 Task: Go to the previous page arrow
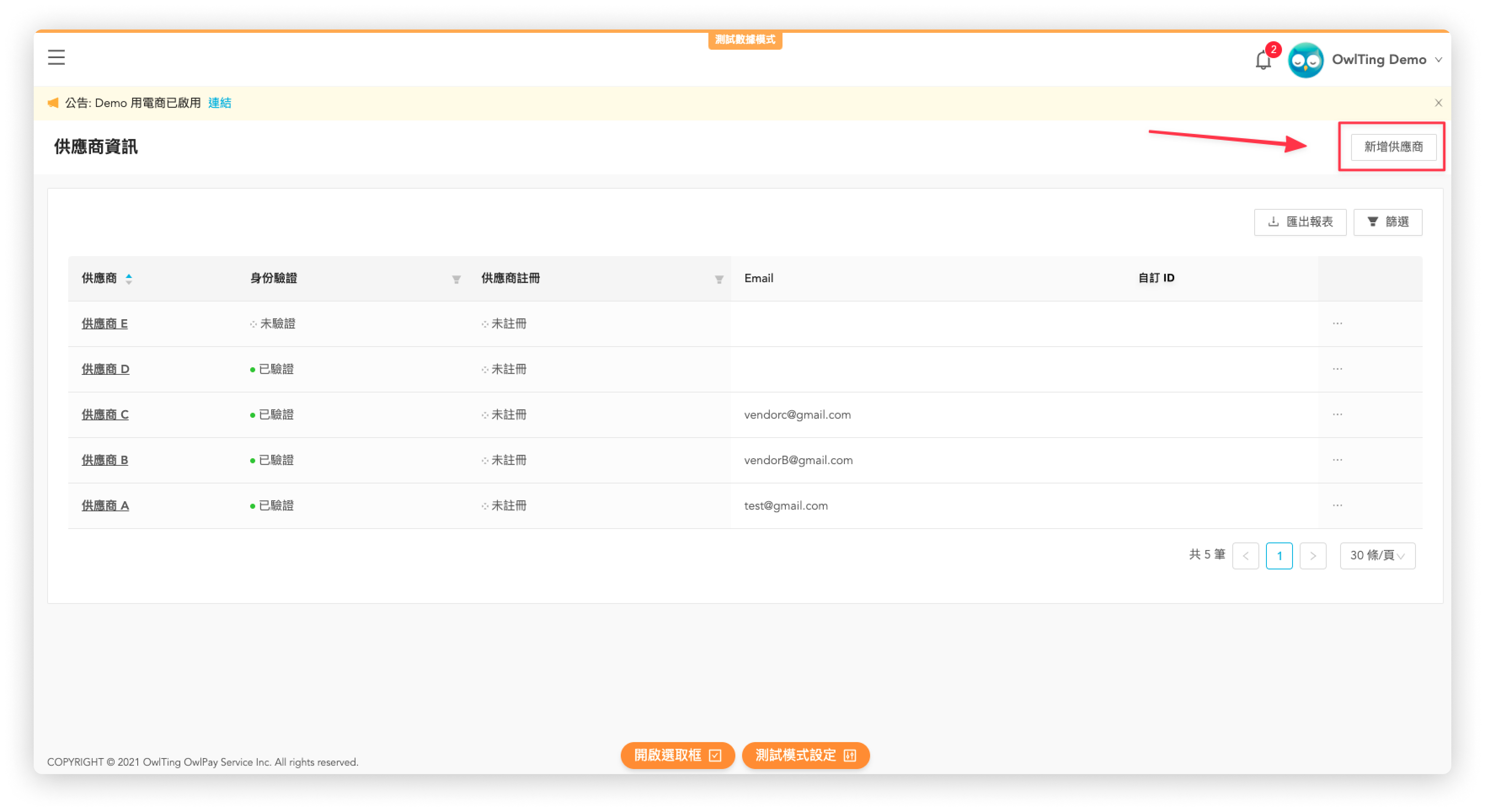pyautogui.click(x=1245, y=556)
